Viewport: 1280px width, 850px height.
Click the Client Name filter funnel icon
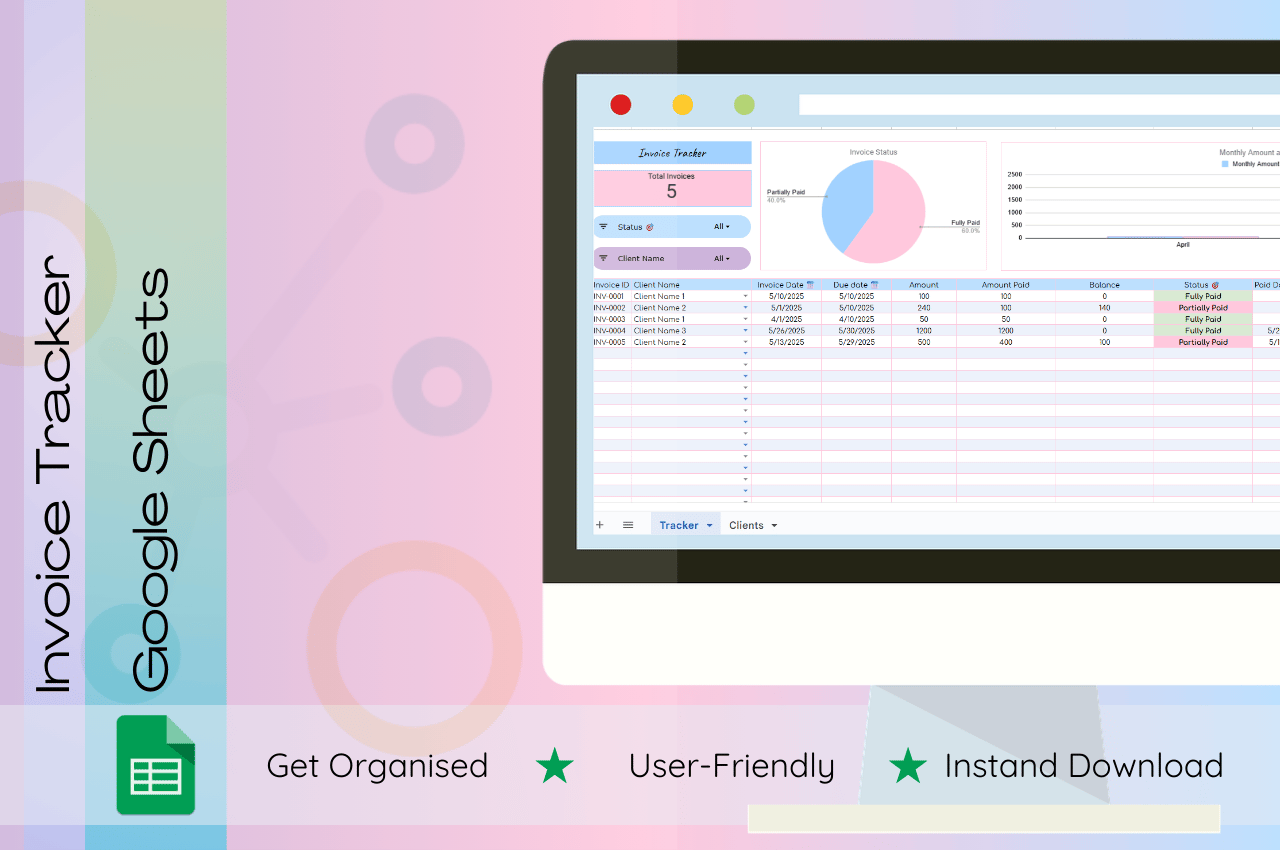(603, 257)
